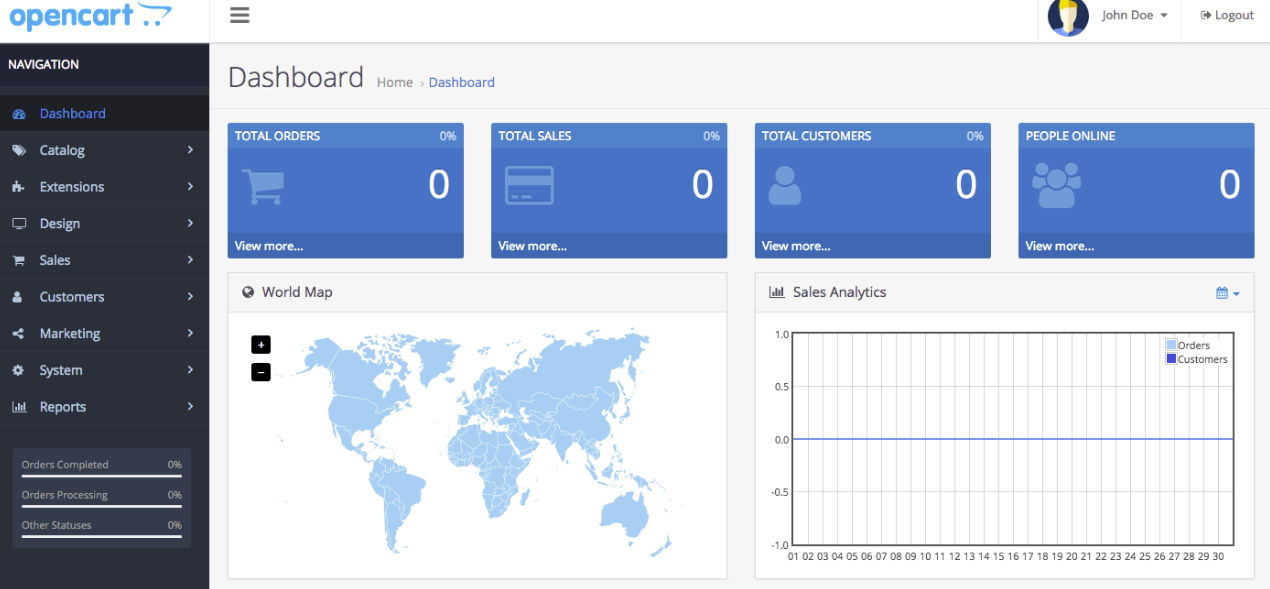Click the Total Sales count value

(703, 185)
